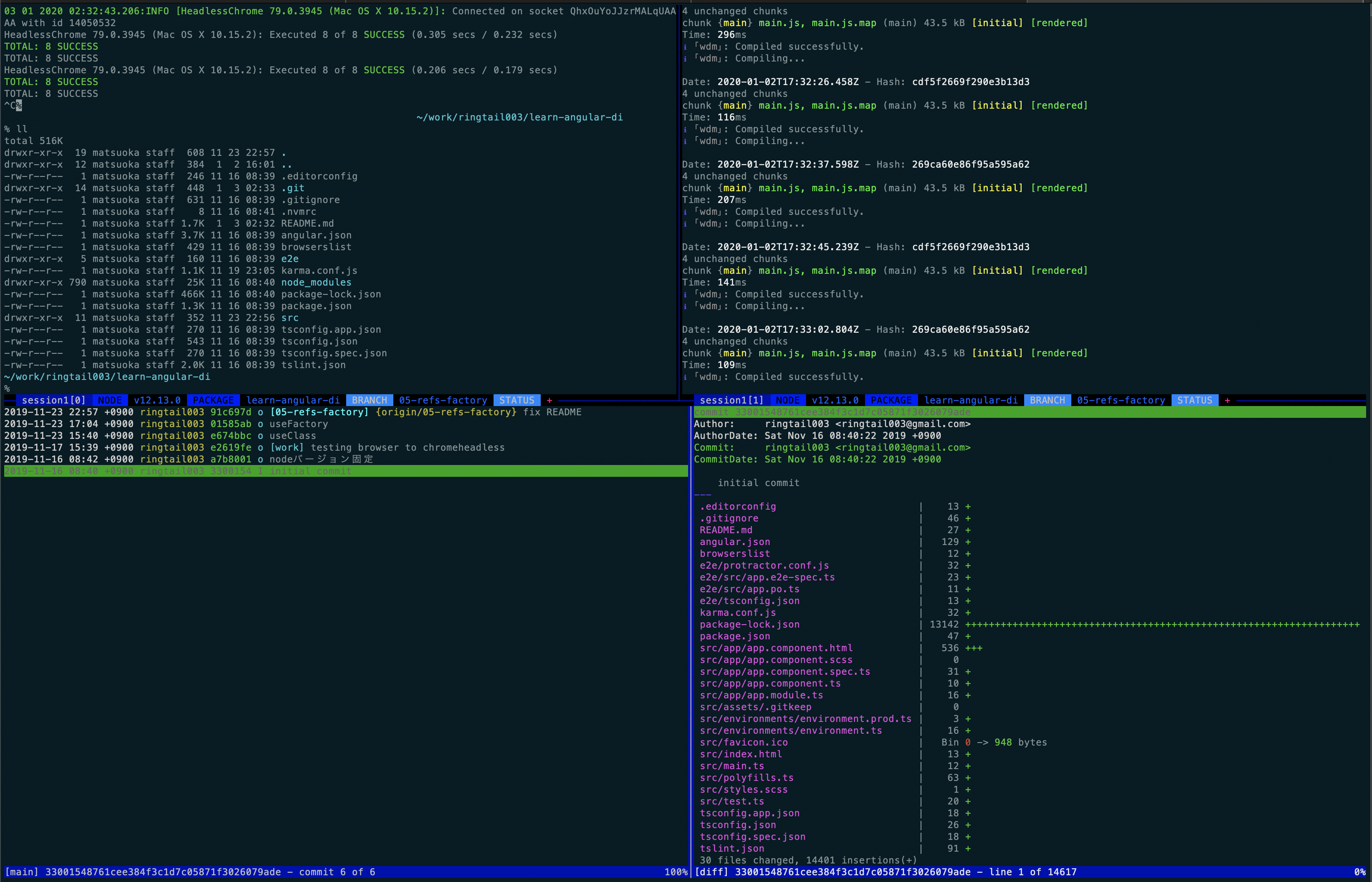Select commit 91c697d fix README line
This screenshot has width=1372, height=882.
tap(293, 412)
